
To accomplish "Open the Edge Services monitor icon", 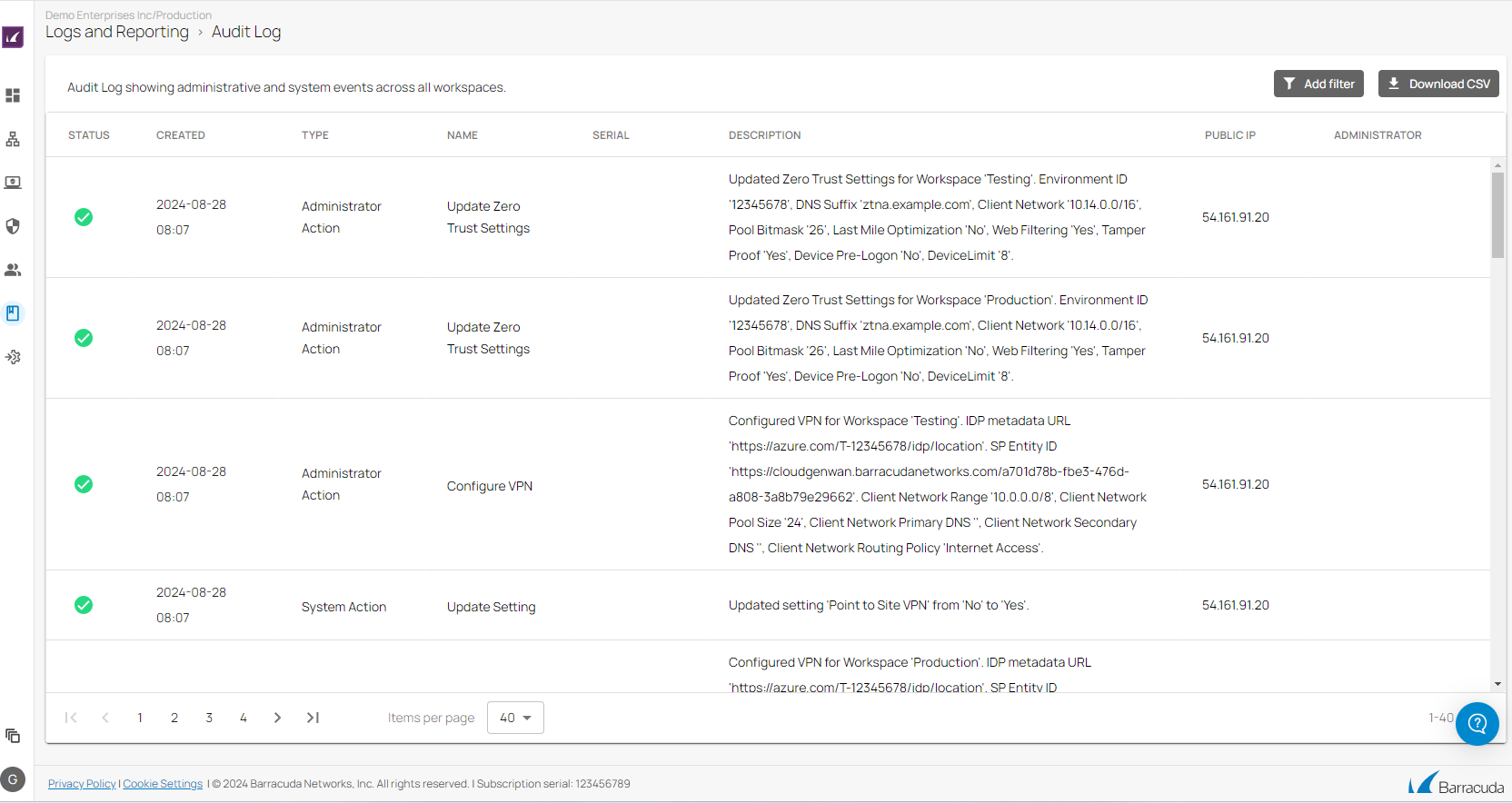I will click(13, 183).
